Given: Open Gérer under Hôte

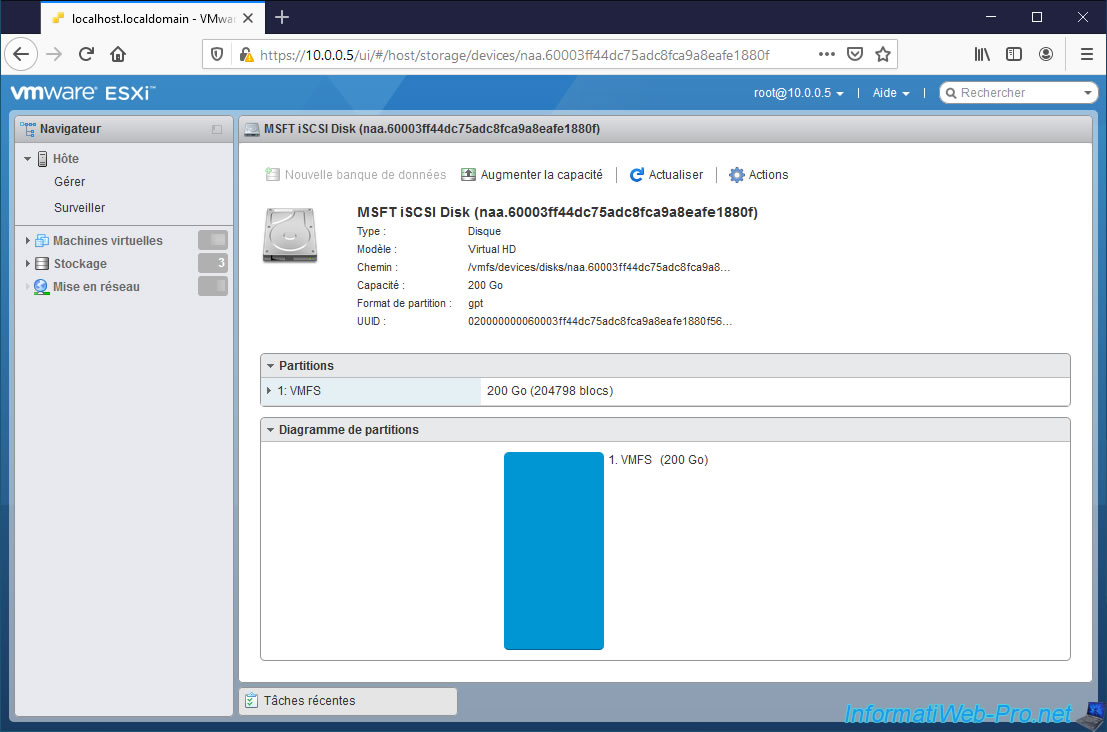Looking at the screenshot, I should [x=69, y=181].
